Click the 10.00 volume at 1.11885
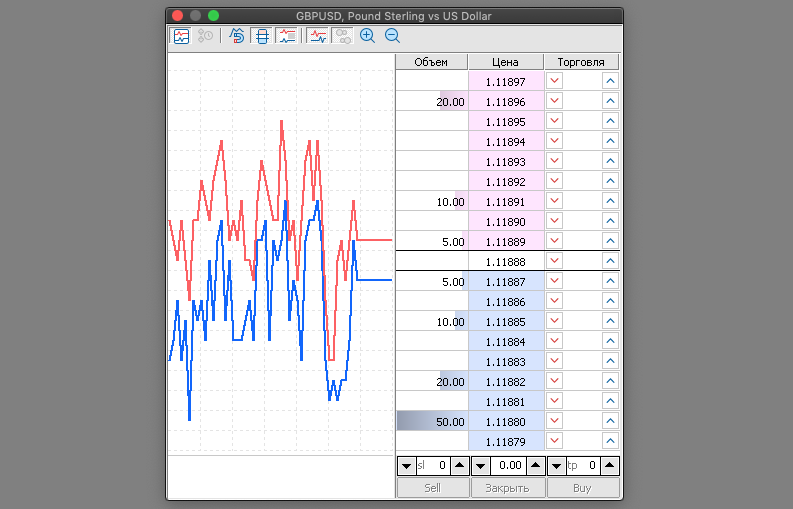This screenshot has height=509, width=793. tap(432, 321)
